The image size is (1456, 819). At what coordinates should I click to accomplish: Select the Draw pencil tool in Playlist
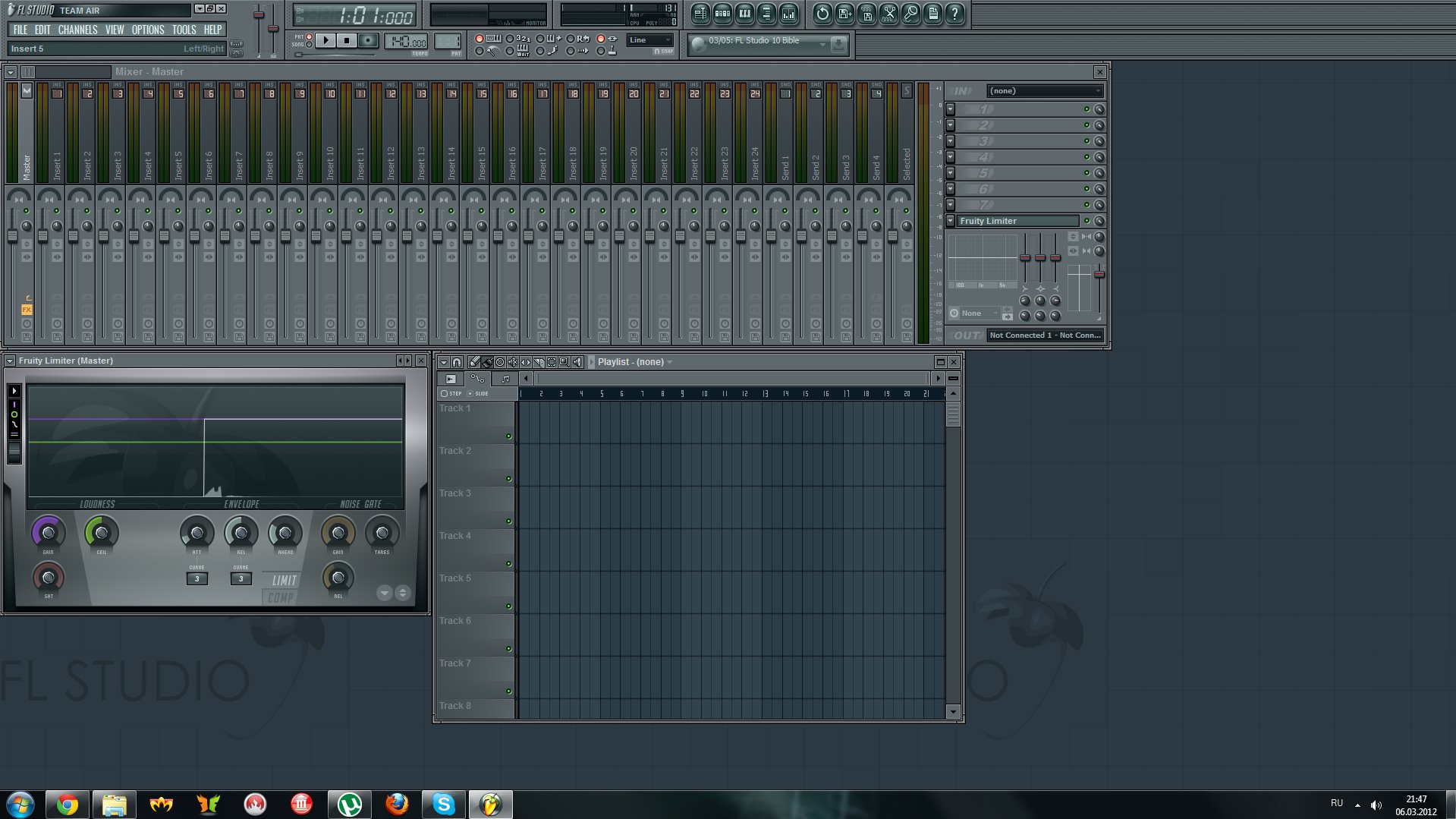tap(474, 362)
